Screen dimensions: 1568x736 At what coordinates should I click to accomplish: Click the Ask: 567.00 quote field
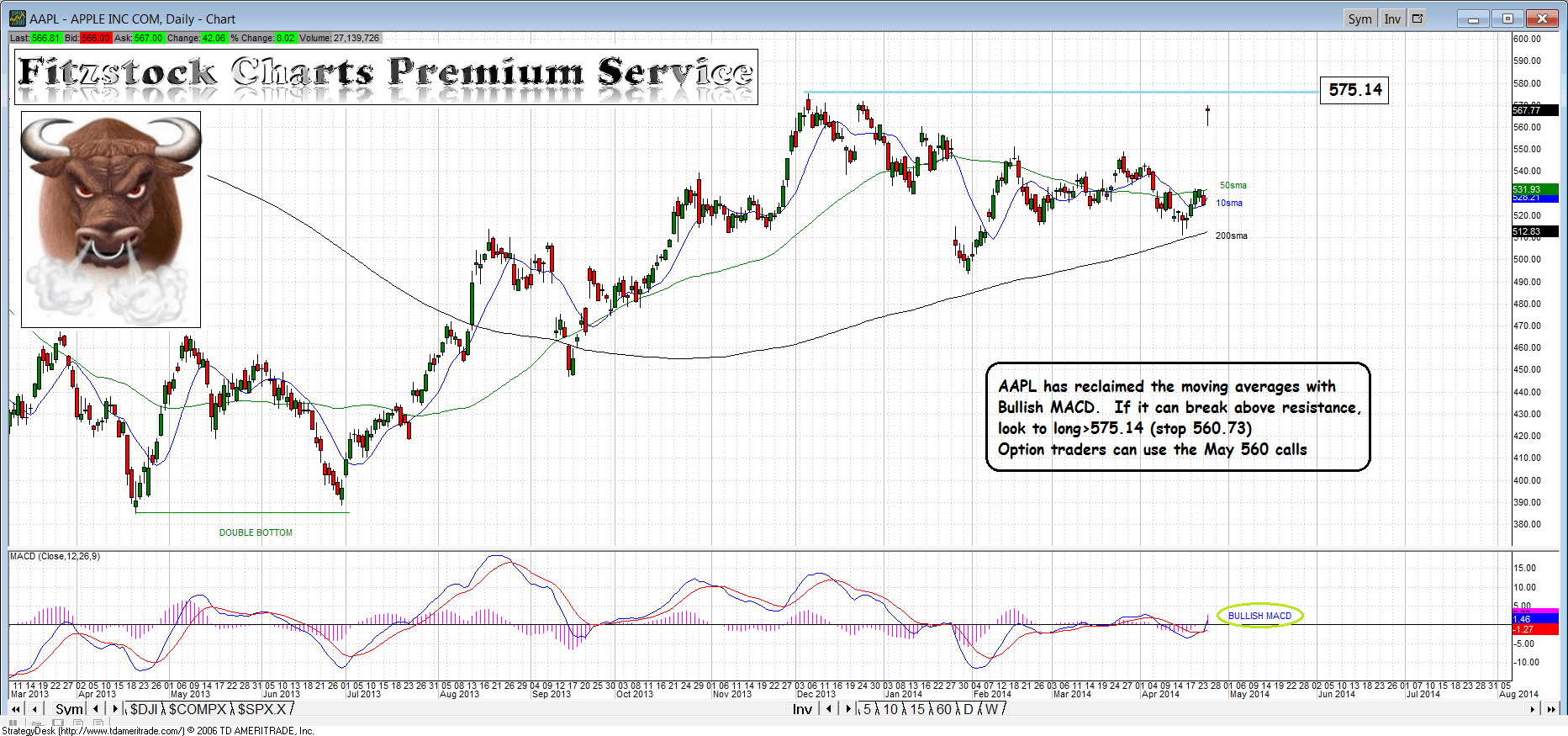point(139,38)
